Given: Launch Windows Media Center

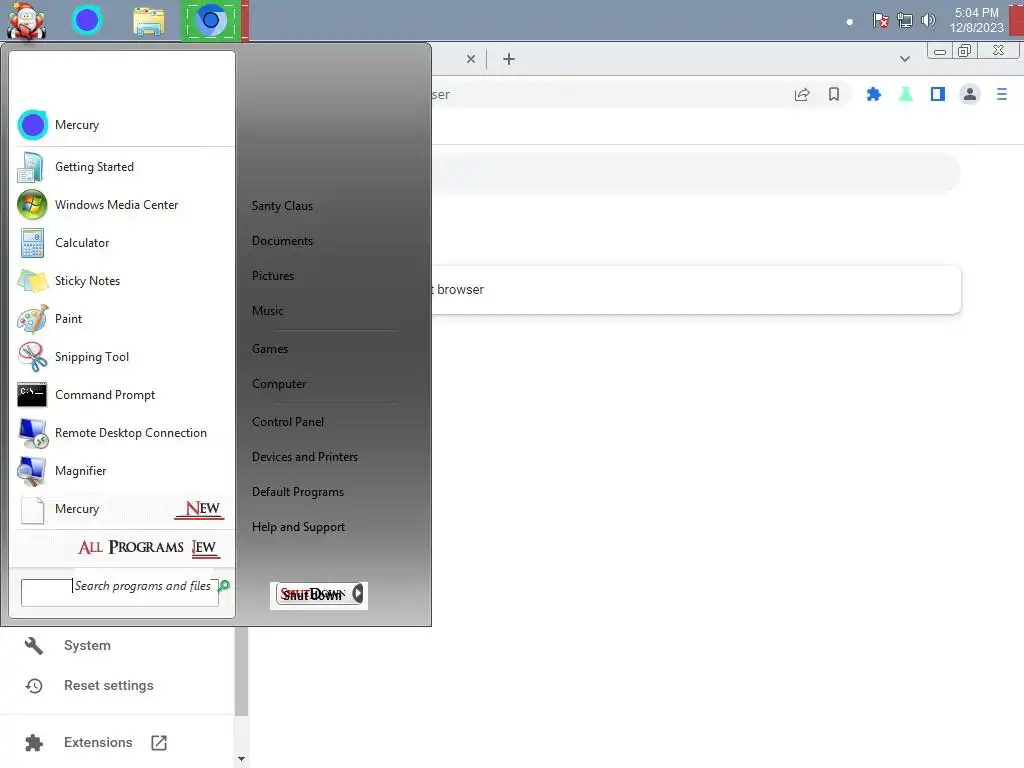Looking at the screenshot, I should click(x=122, y=204).
